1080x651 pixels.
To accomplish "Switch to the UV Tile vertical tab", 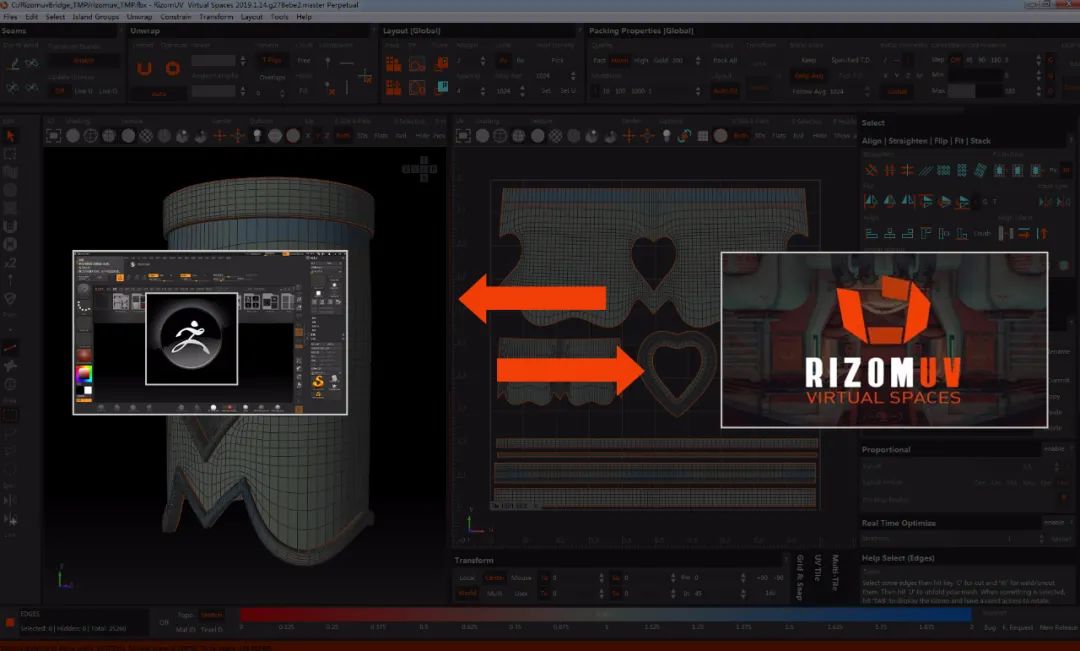I will click(818, 568).
